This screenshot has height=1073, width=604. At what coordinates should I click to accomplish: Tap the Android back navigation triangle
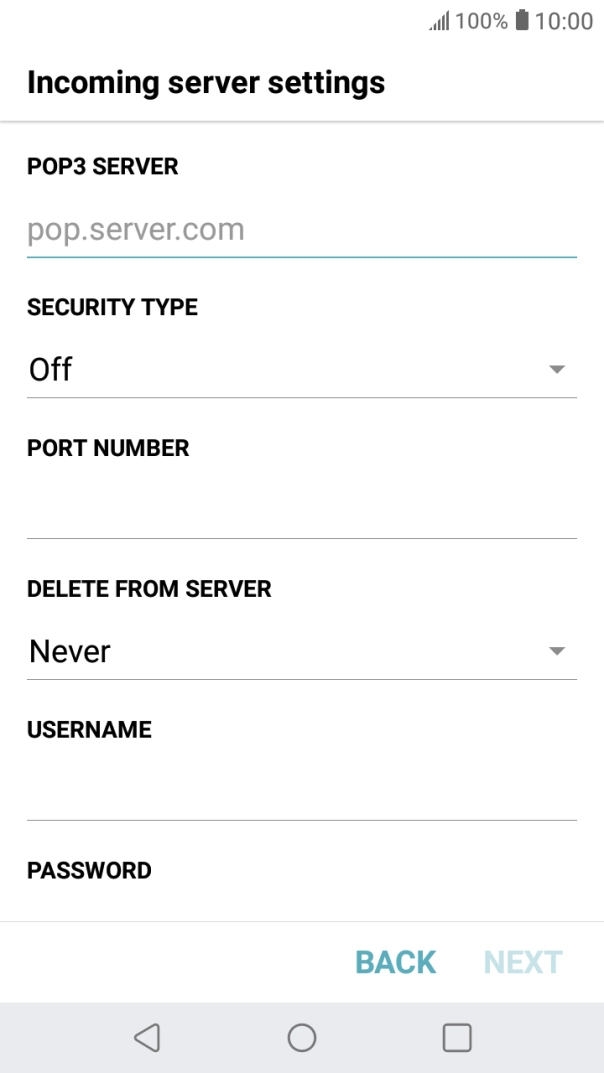point(147,1037)
